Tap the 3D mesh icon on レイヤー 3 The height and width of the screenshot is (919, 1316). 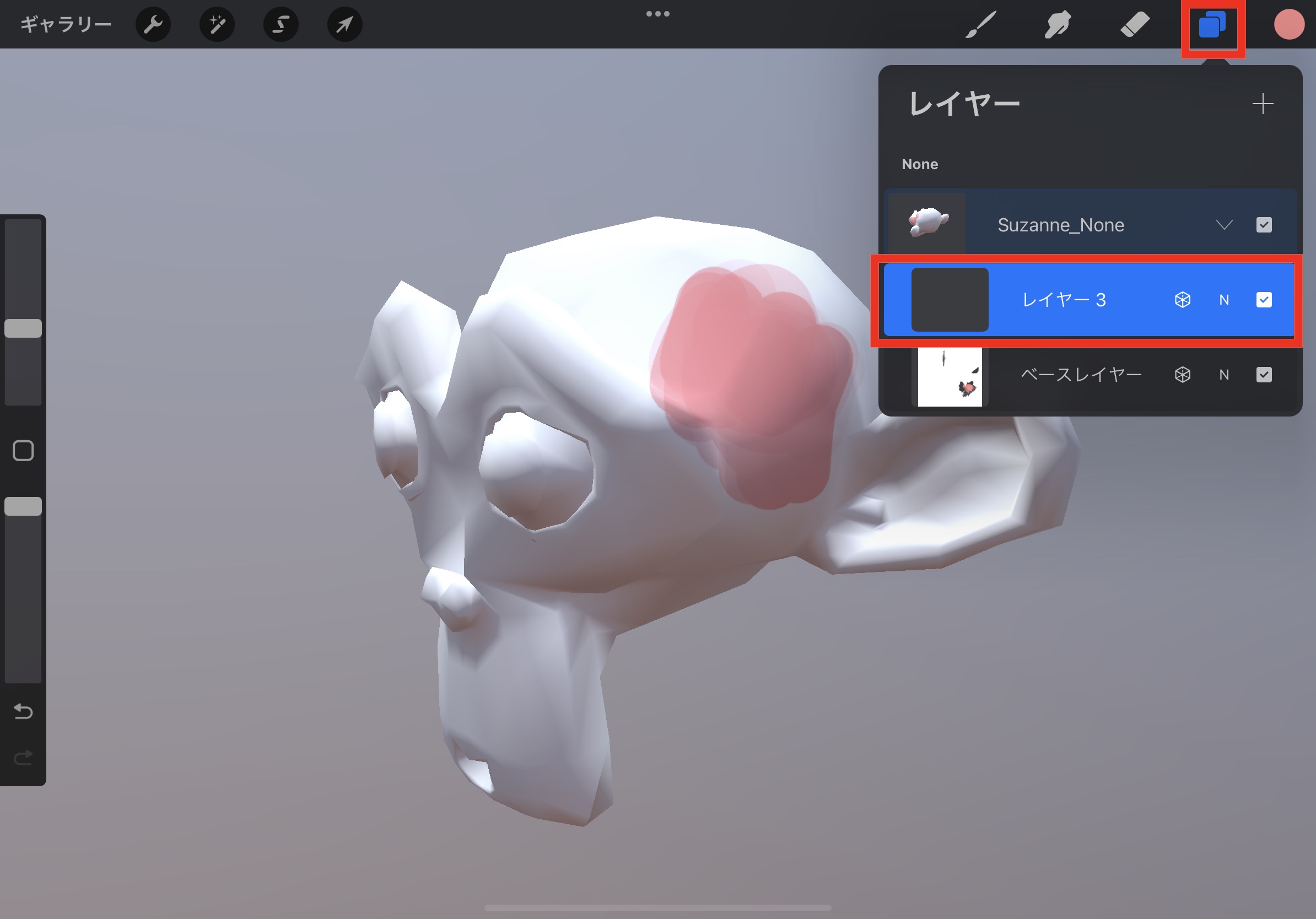click(1183, 300)
